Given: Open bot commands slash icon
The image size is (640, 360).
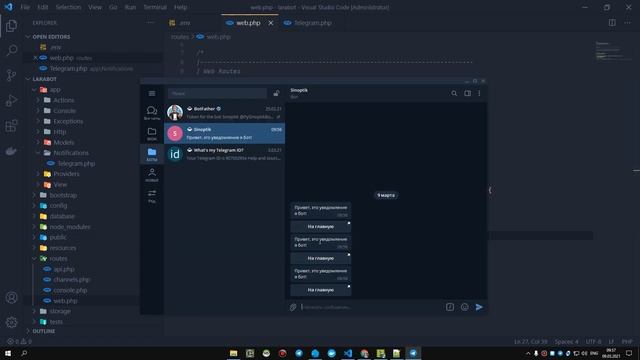Looking at the screenshot, I should [450, 307].
